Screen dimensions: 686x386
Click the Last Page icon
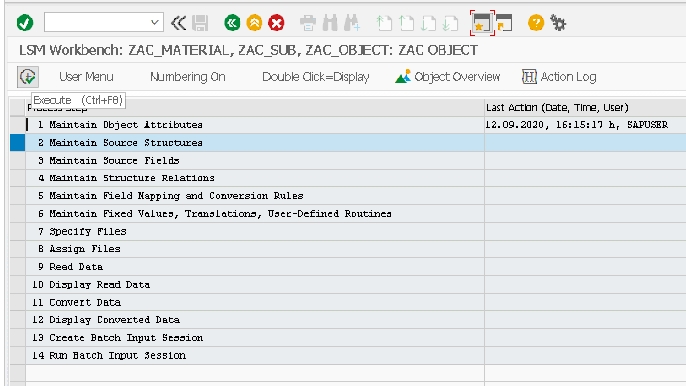click(450, 23)
